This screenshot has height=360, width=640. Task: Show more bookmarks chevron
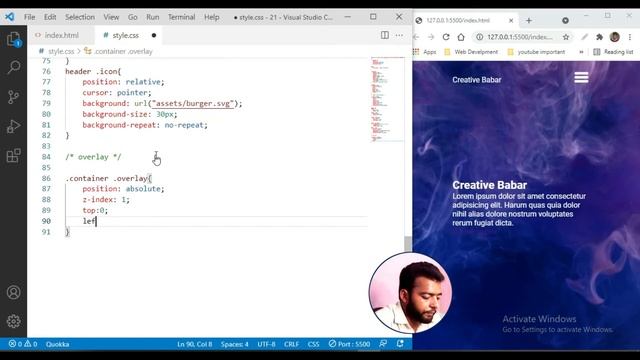coord(581,52)
